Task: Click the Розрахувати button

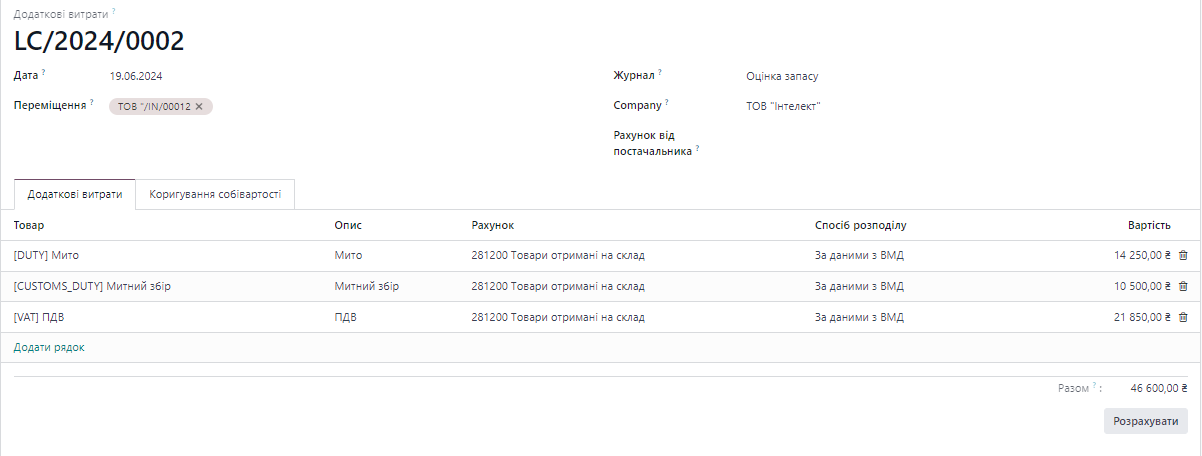Action: (1146, 421)
